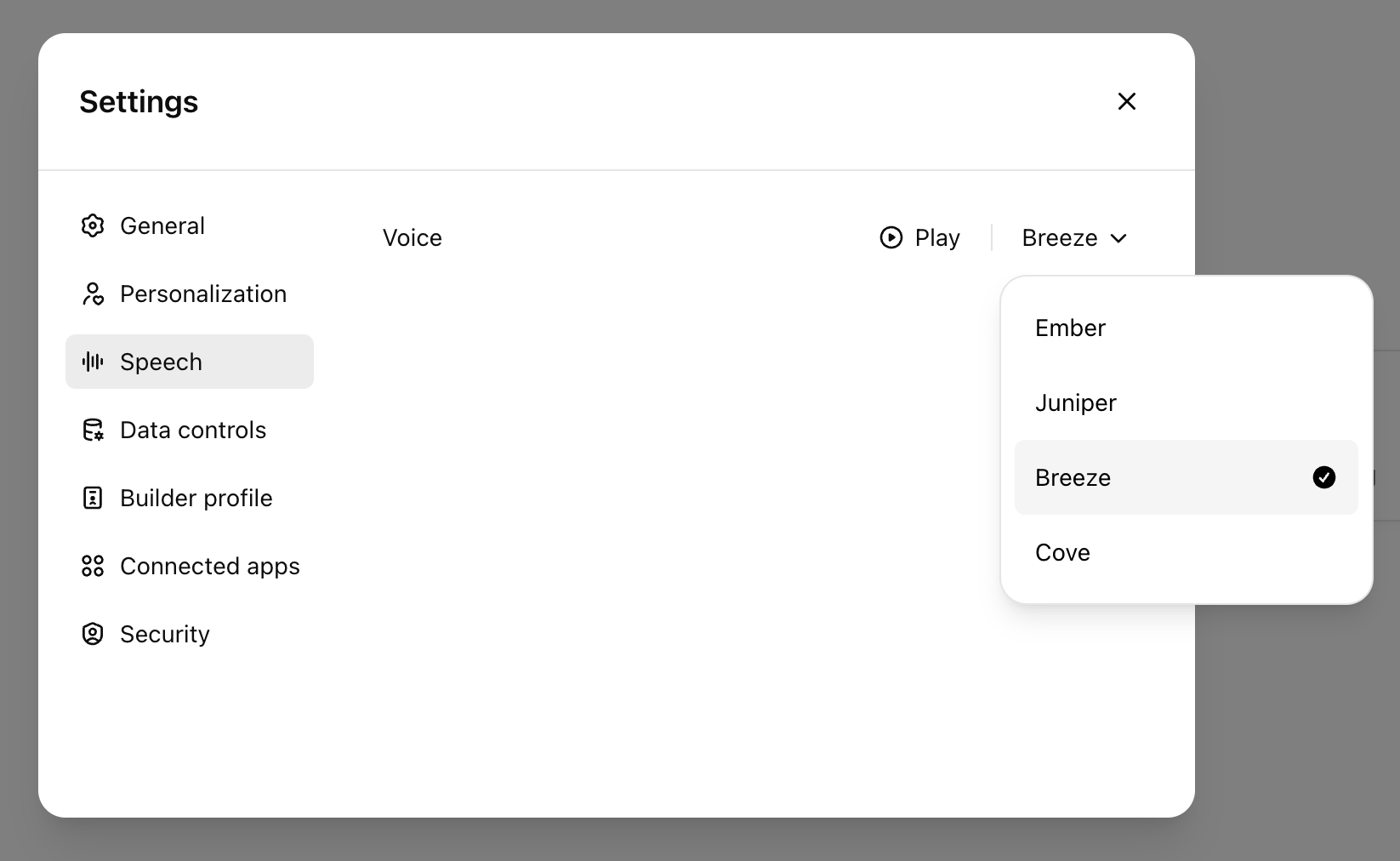Click the Speech waveform icon
1400x861 pixels.
click(x=93, y=362)
